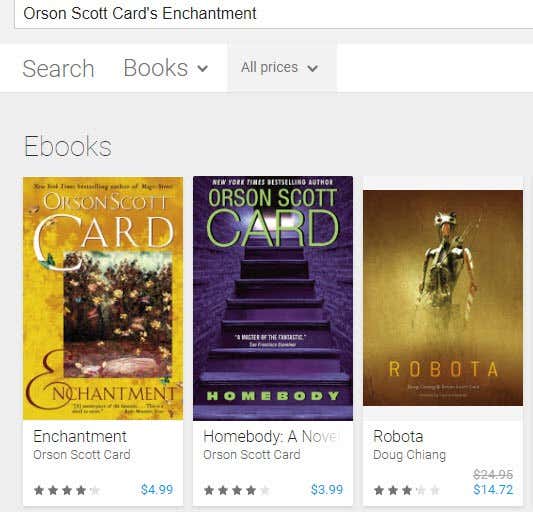Image resolution: width=533 pixels, height=512 pixels.
Task: Buy Robota for $14.72
Action: click(493, 490)
